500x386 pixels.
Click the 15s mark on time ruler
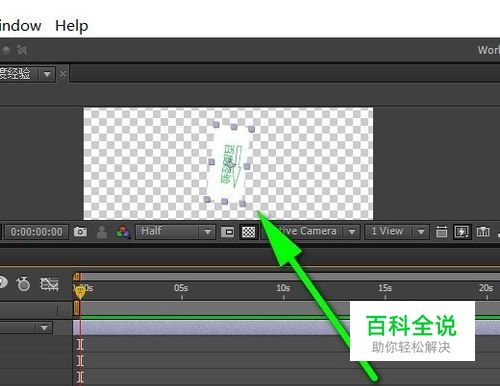385,288
